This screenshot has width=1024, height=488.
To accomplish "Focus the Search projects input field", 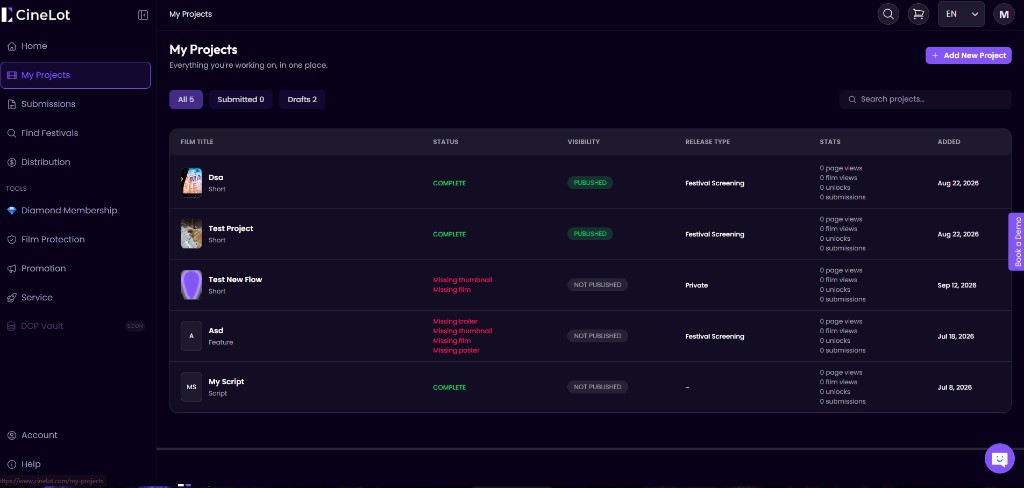I will (x=925, y=99).
